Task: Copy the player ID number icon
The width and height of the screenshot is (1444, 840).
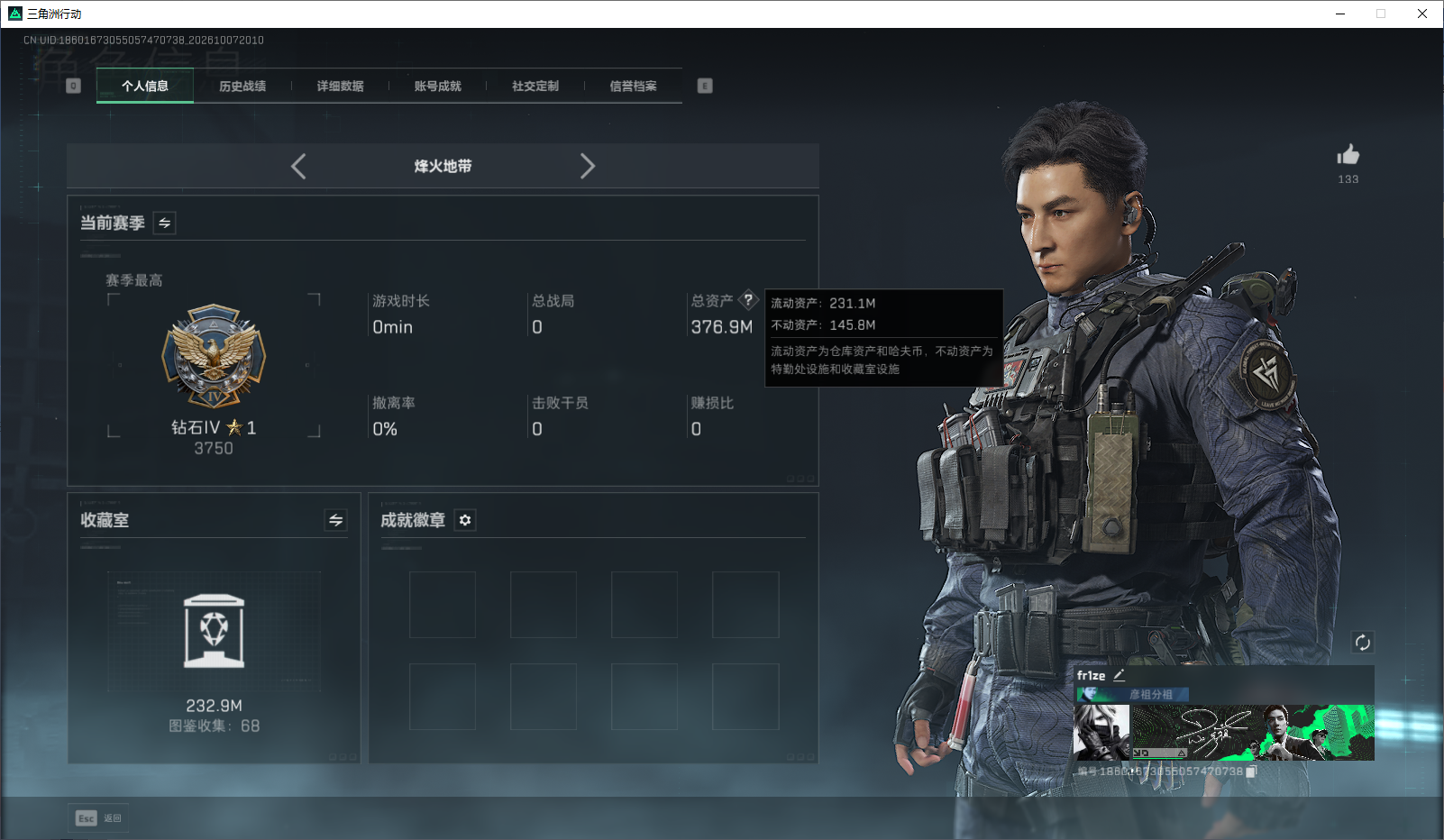Action: click(1251, 772)
